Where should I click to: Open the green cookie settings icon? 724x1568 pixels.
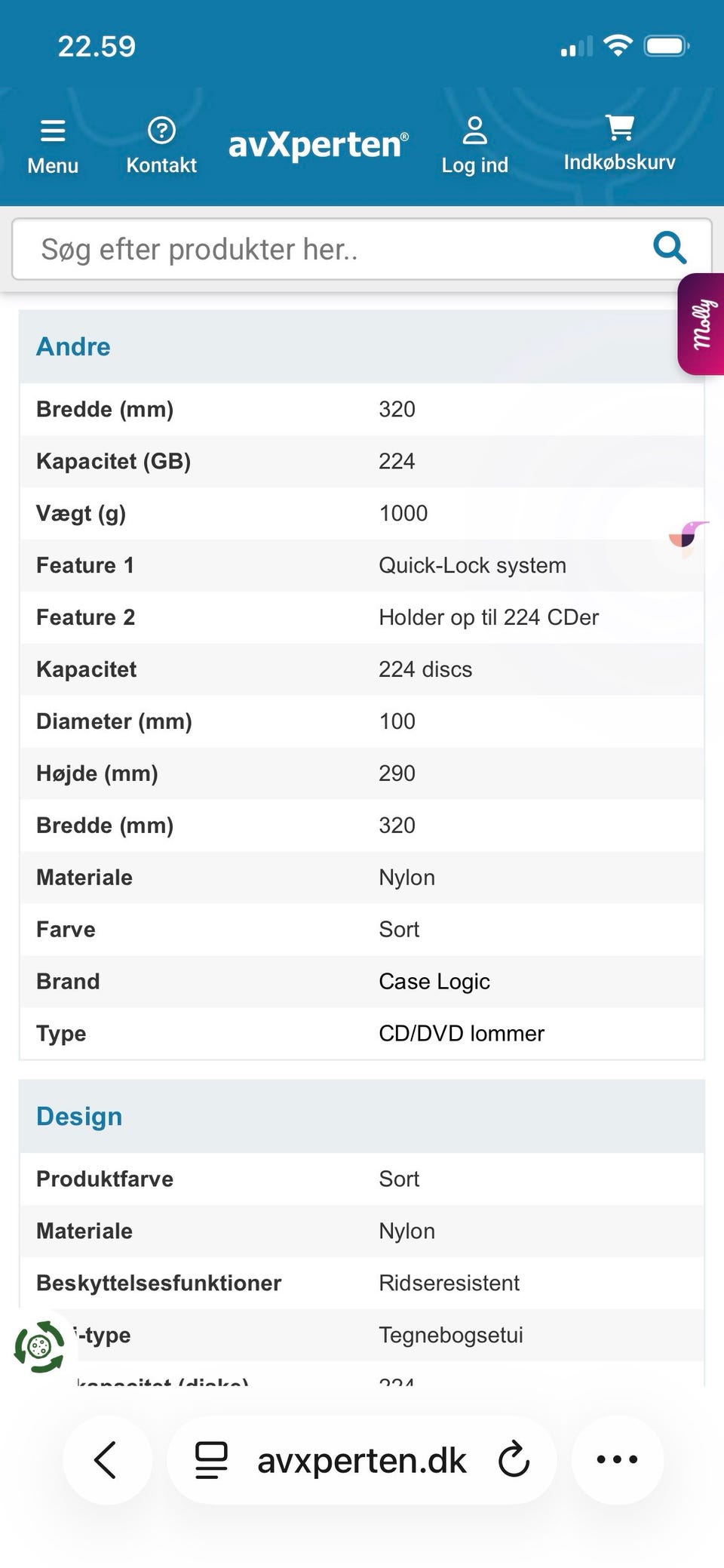(39, 1346)
